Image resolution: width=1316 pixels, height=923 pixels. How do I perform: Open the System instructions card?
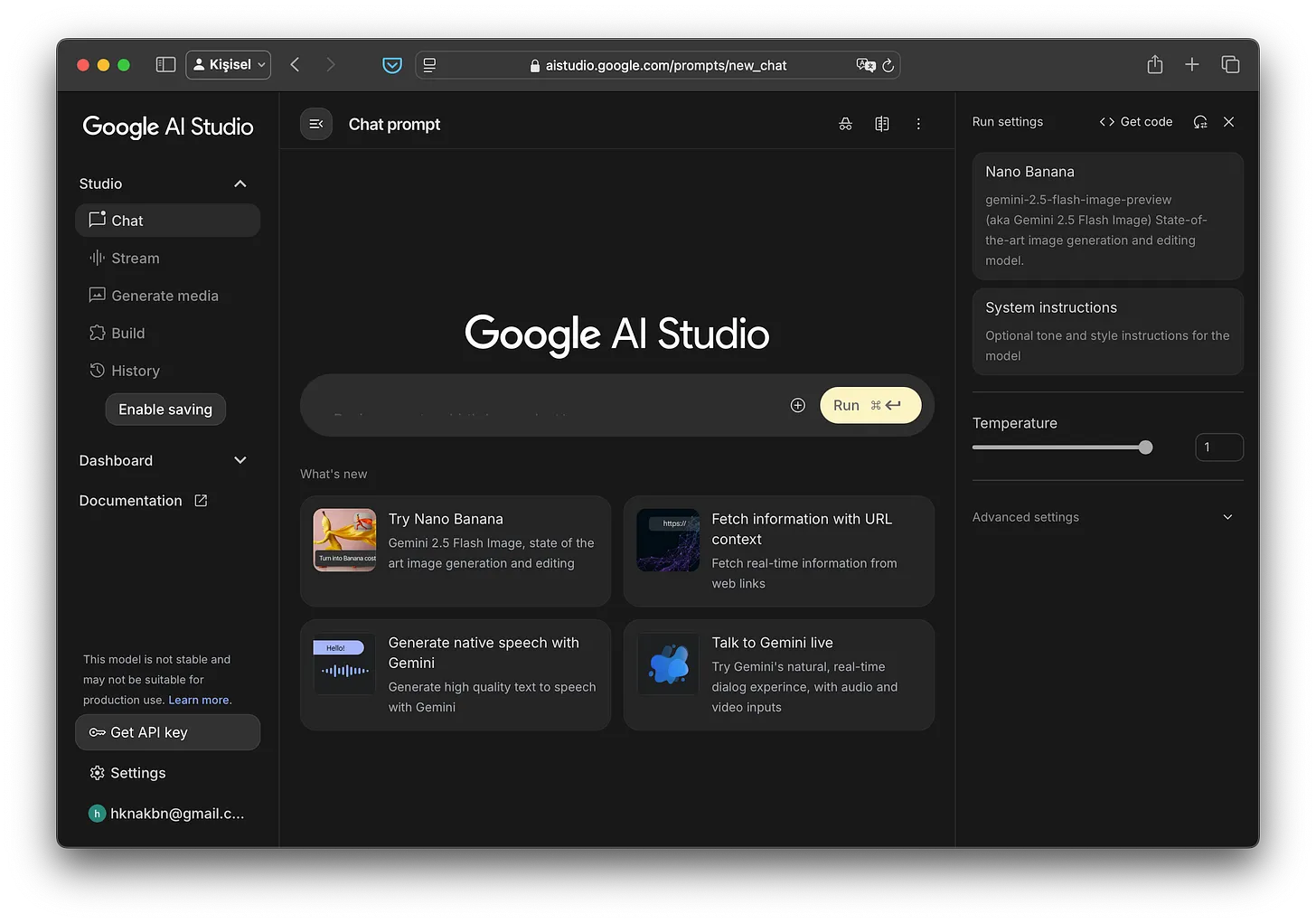(x=1108, y=331)
